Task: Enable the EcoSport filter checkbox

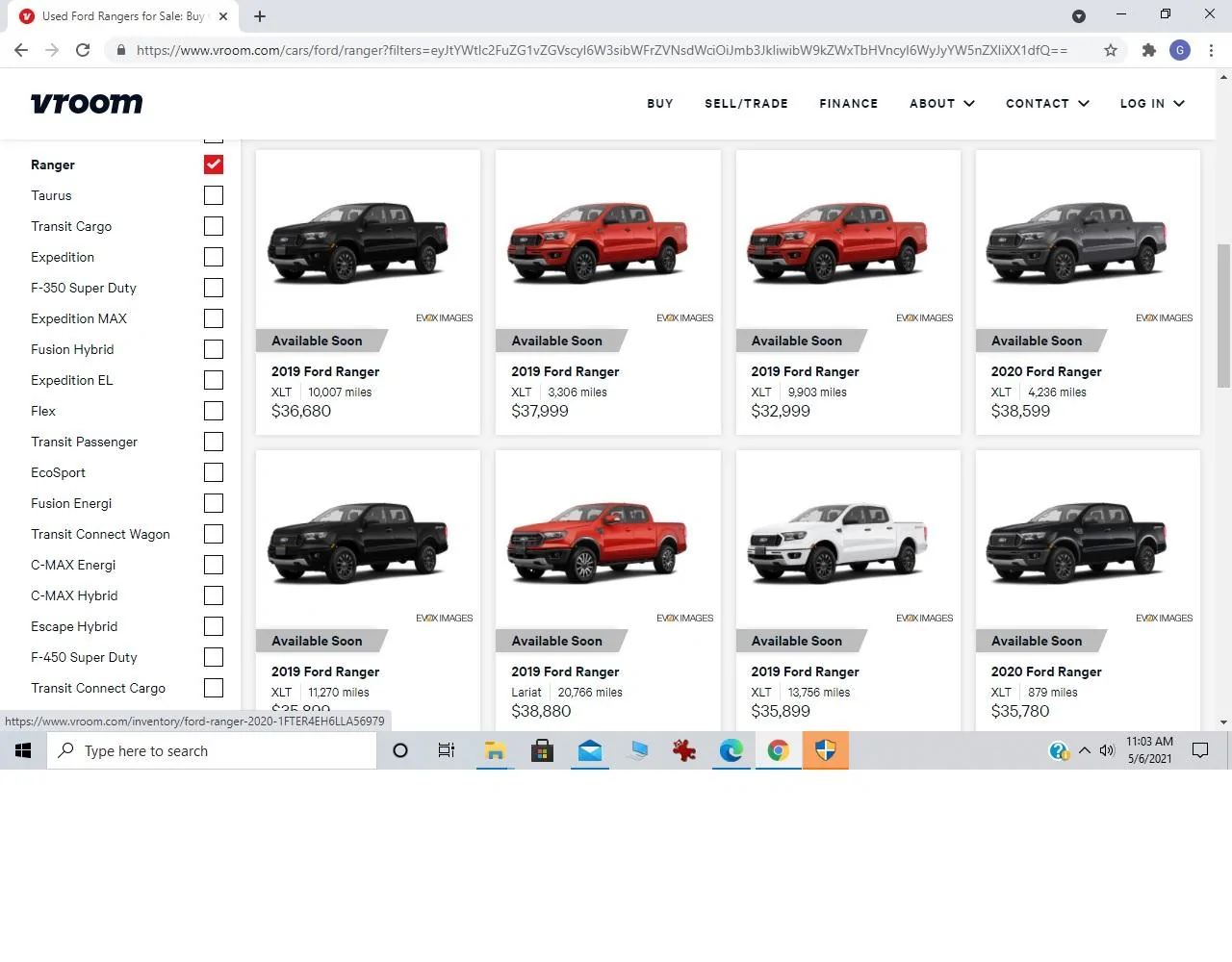Action: (x=214, y=472)
